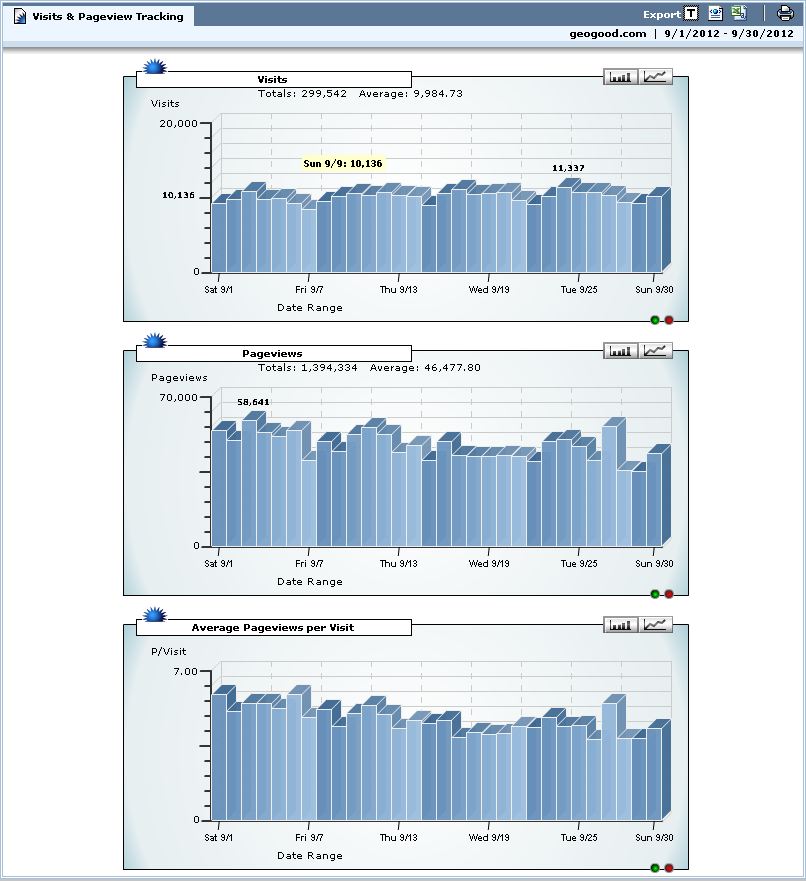The height and width of the screenshot is (881, 806).
Task: Set Average Pageviews per Visit to bars
Action: (x=621, y=625)
